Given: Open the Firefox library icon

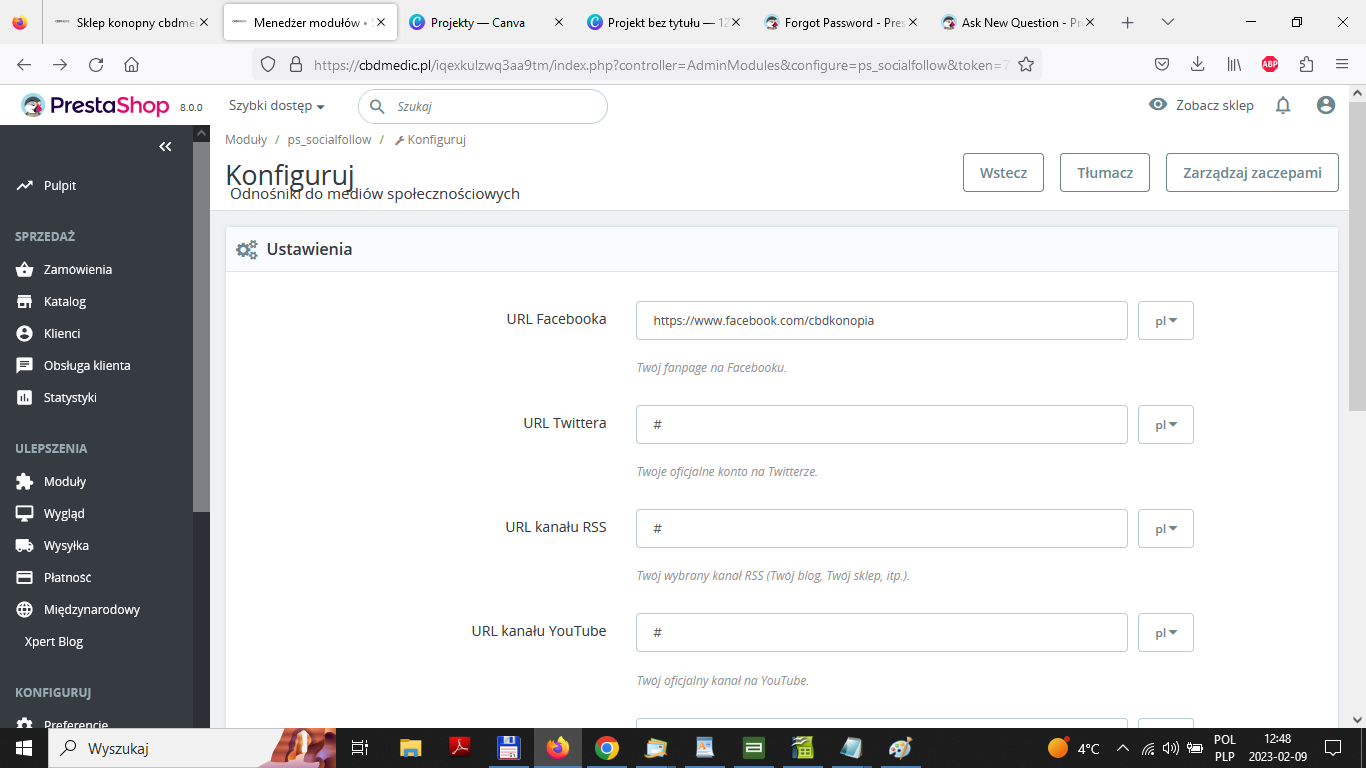Looking at the screenshot, I should [1234, 64].
